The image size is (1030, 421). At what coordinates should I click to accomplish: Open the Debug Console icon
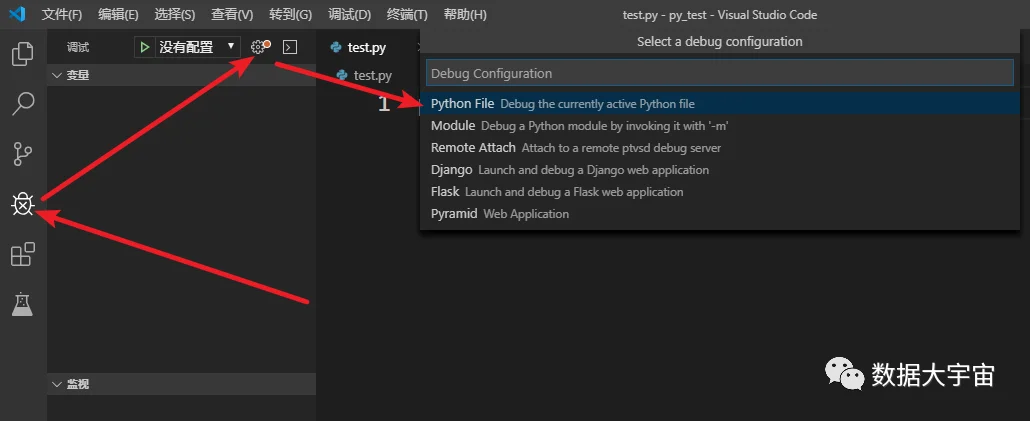[x=290, y=47]
